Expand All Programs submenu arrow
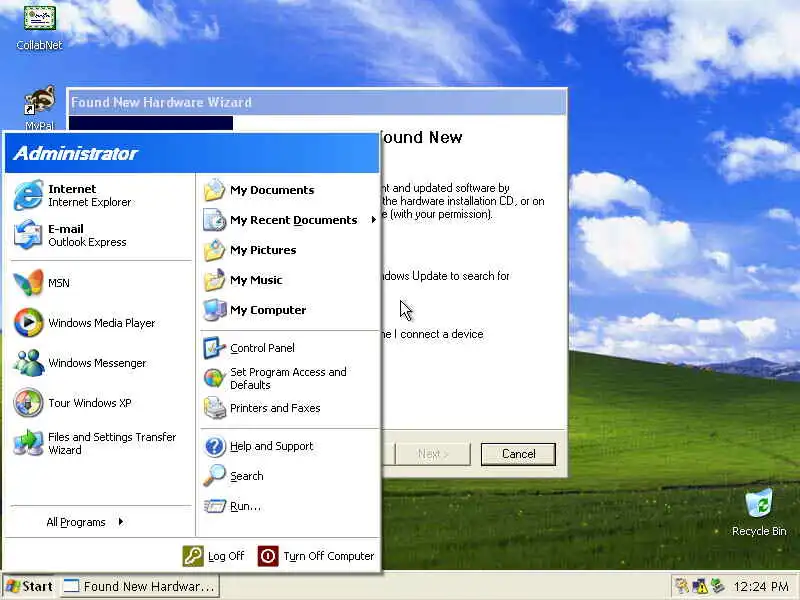Screen dimensions: 800x600 tap(120, 521)
